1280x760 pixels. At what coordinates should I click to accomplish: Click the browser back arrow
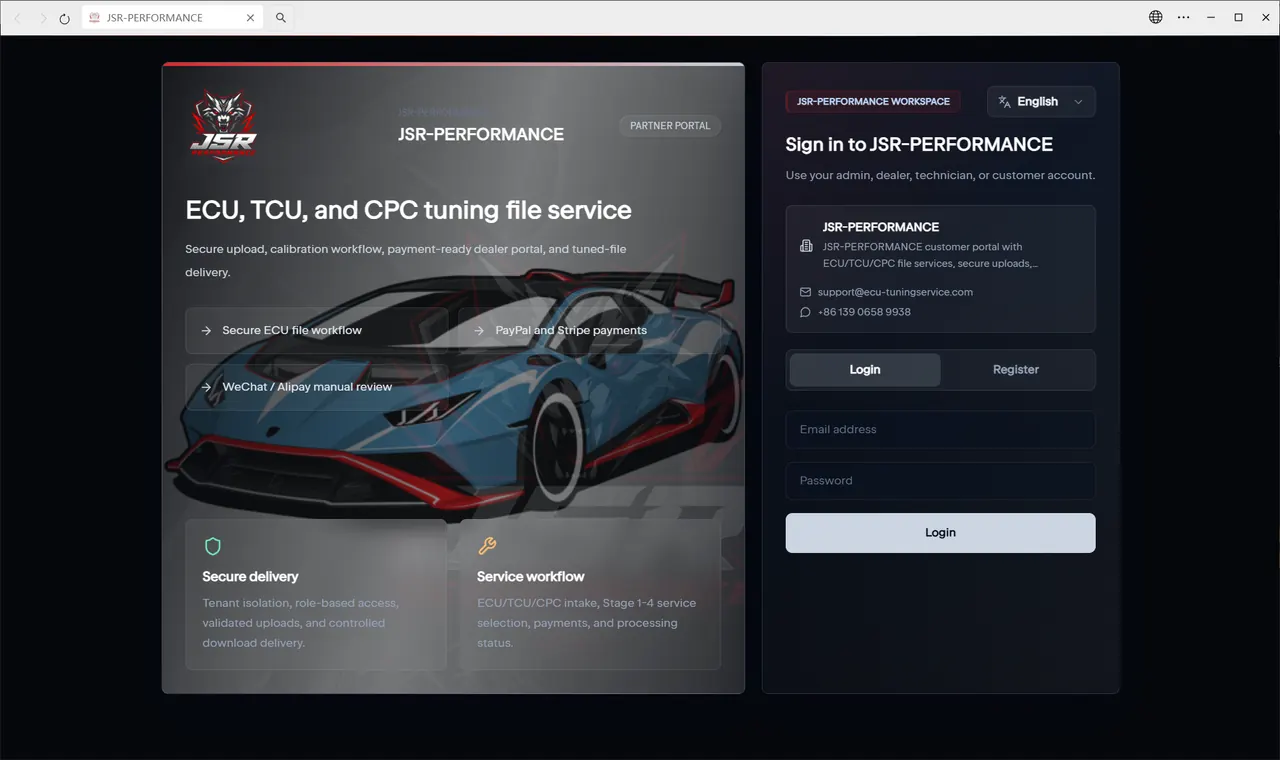pyautogui.click(x=17, y=18)
